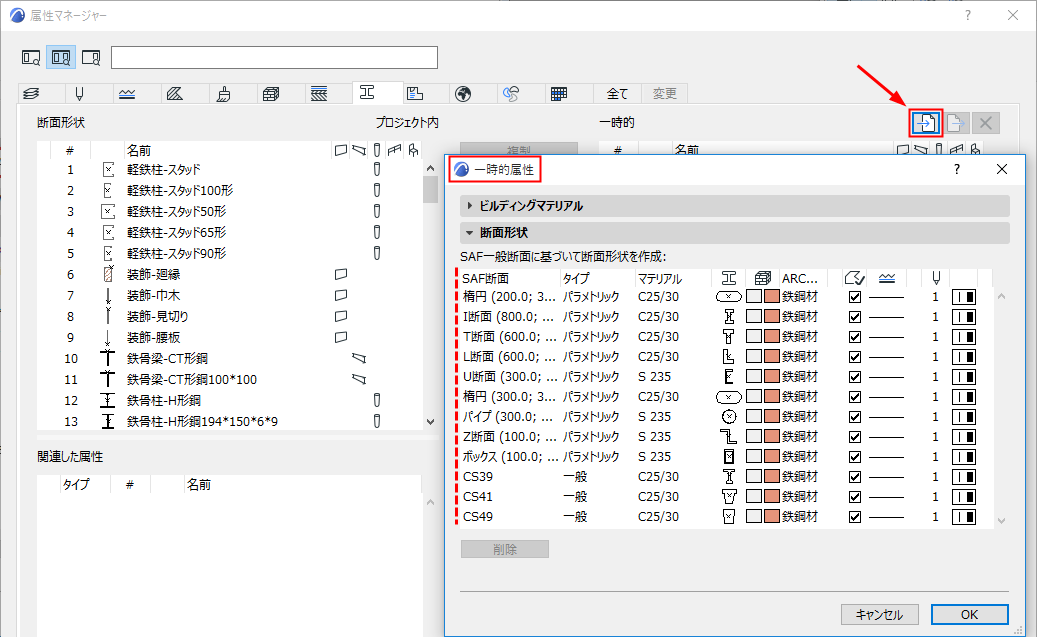
Task: Open the Layers attribute tab icon
Action: pos(31,94)
